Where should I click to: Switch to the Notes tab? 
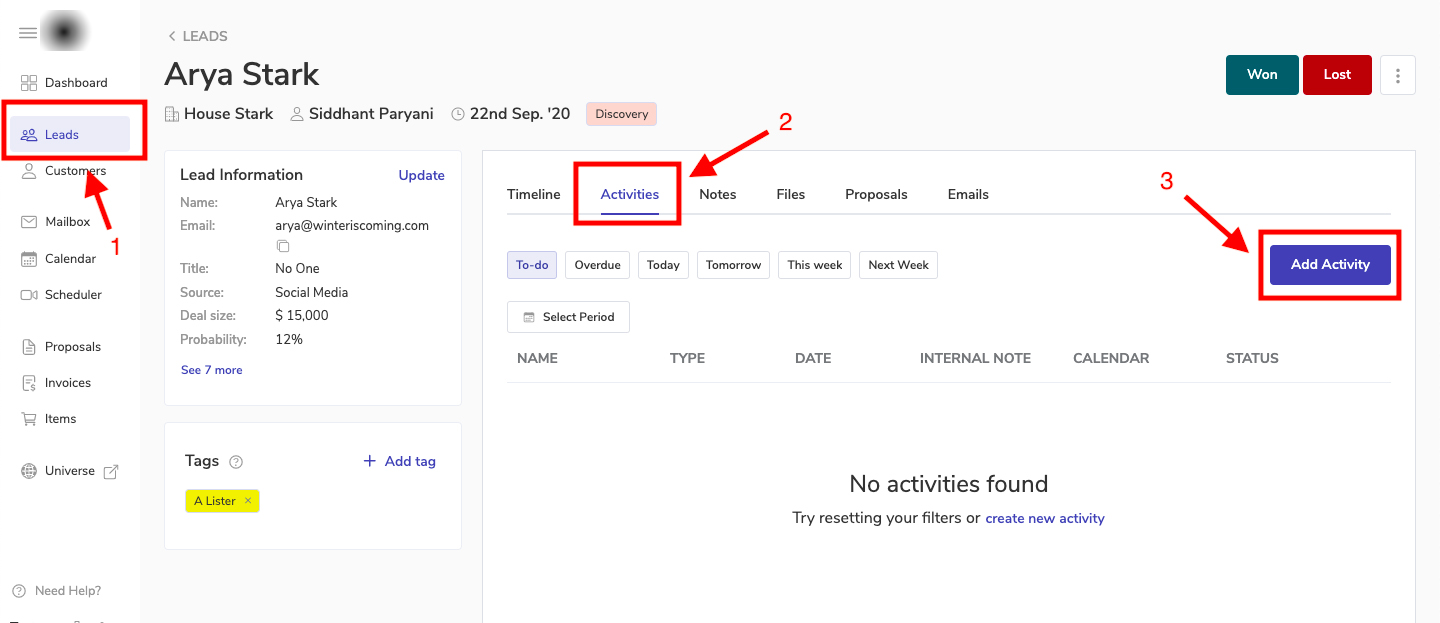tap(717, 194)
